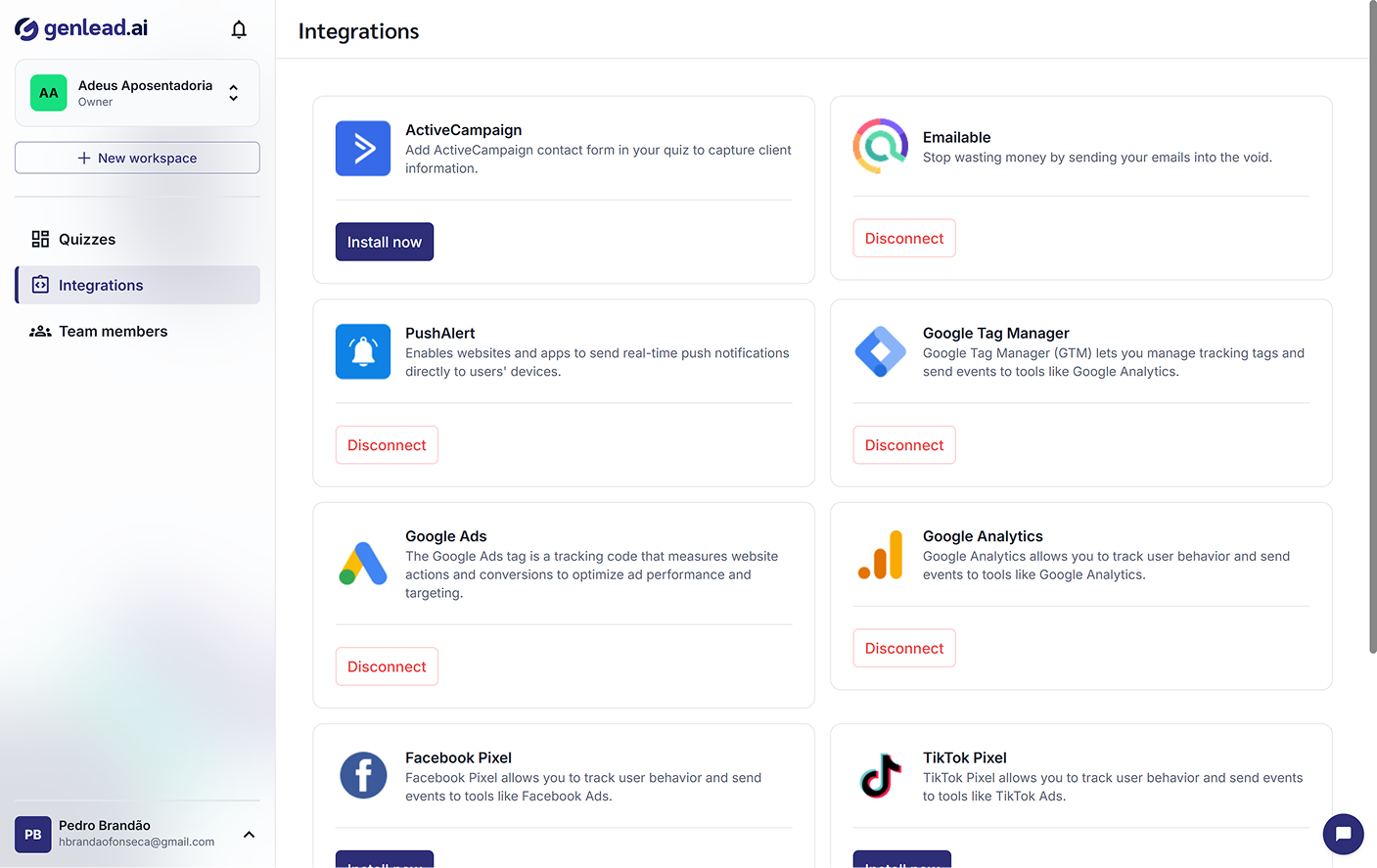
Task: Install the ActiveCampaign integration
Action: click(384, 241)
